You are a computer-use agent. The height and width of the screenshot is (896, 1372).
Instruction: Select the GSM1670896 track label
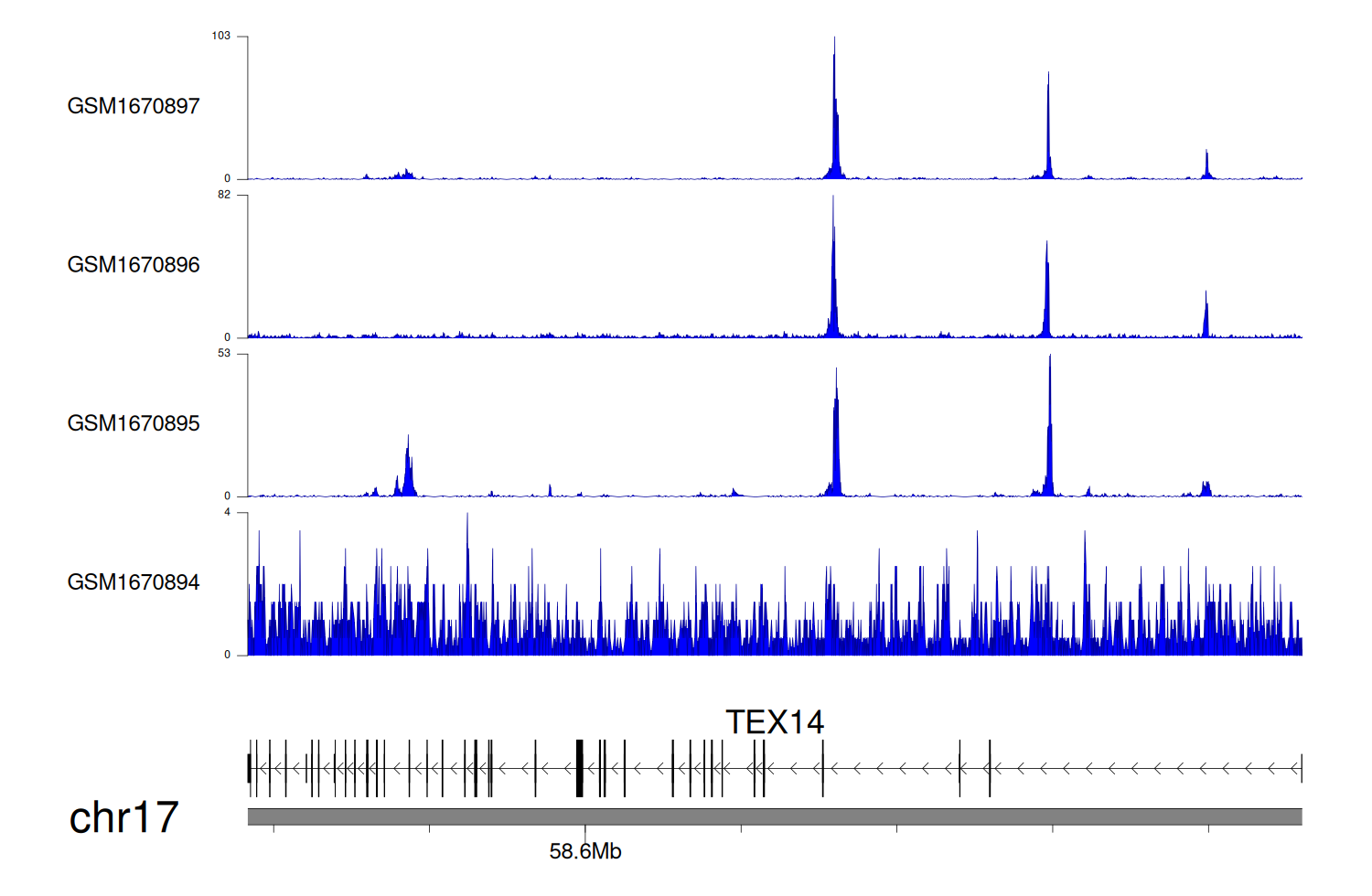click(134, 265)
